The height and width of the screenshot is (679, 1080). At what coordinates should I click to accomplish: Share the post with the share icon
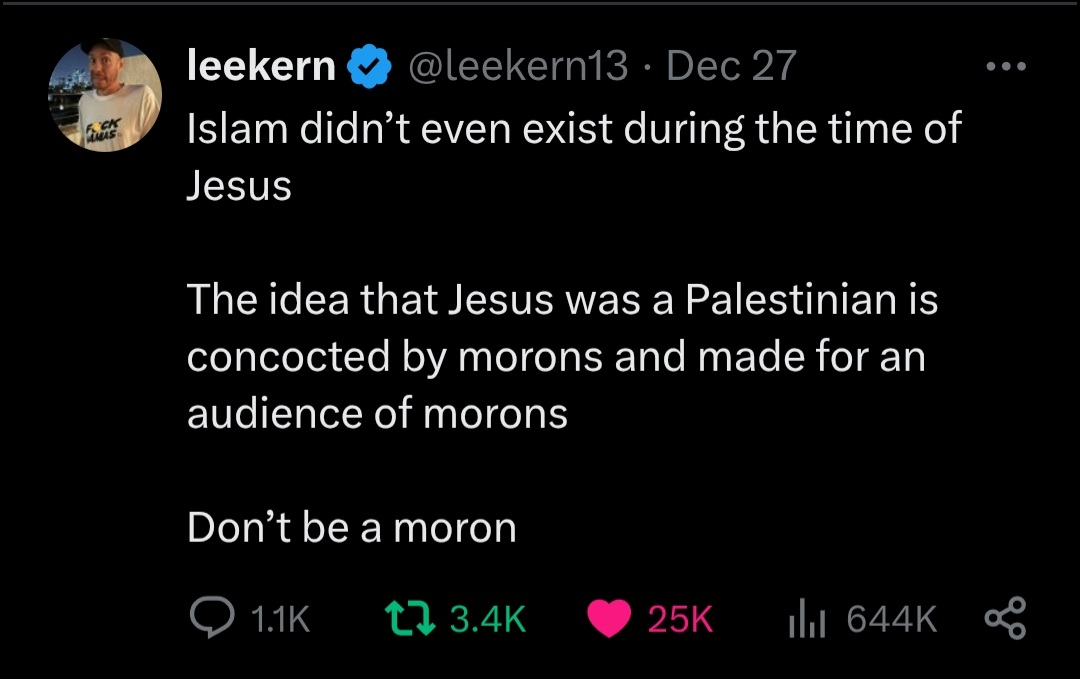(1006, 618)
